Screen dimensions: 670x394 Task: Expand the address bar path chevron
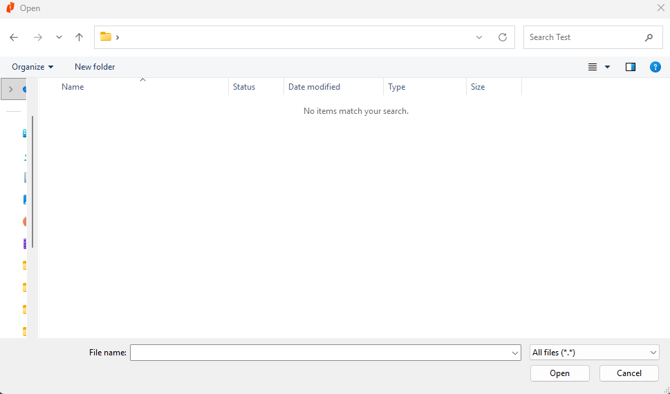pyautogui.click(x=118, y=38)
